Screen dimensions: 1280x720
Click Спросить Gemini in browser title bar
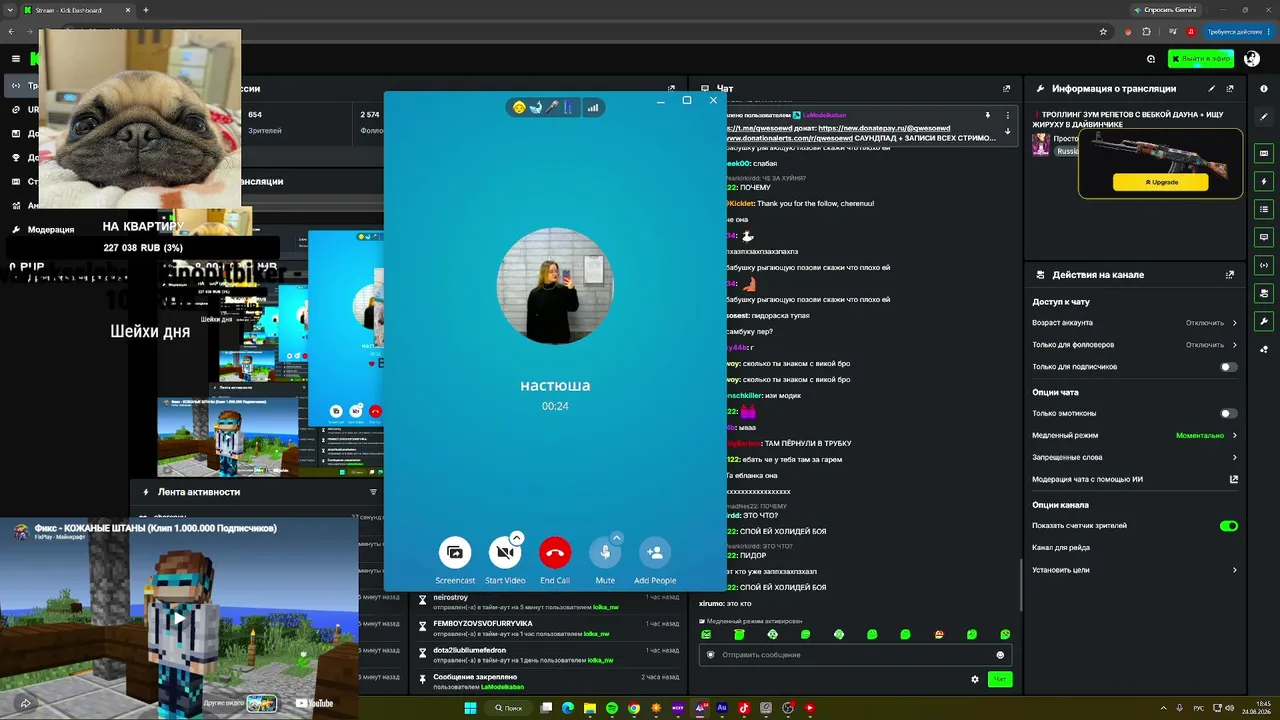[x=1165, y=10]
